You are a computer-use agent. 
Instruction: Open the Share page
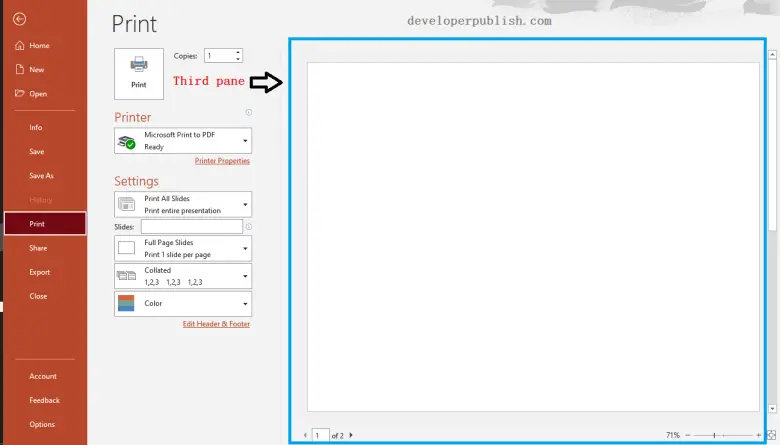click(x=38, y=248)
